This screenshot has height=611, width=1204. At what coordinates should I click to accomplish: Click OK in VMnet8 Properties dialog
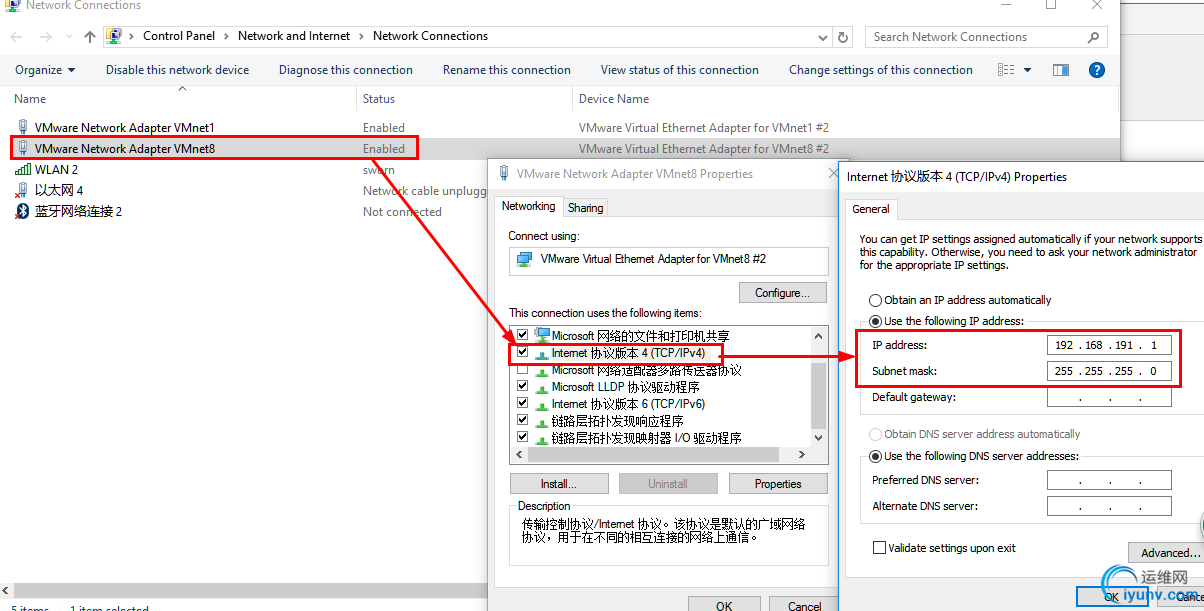coord(725,603)
